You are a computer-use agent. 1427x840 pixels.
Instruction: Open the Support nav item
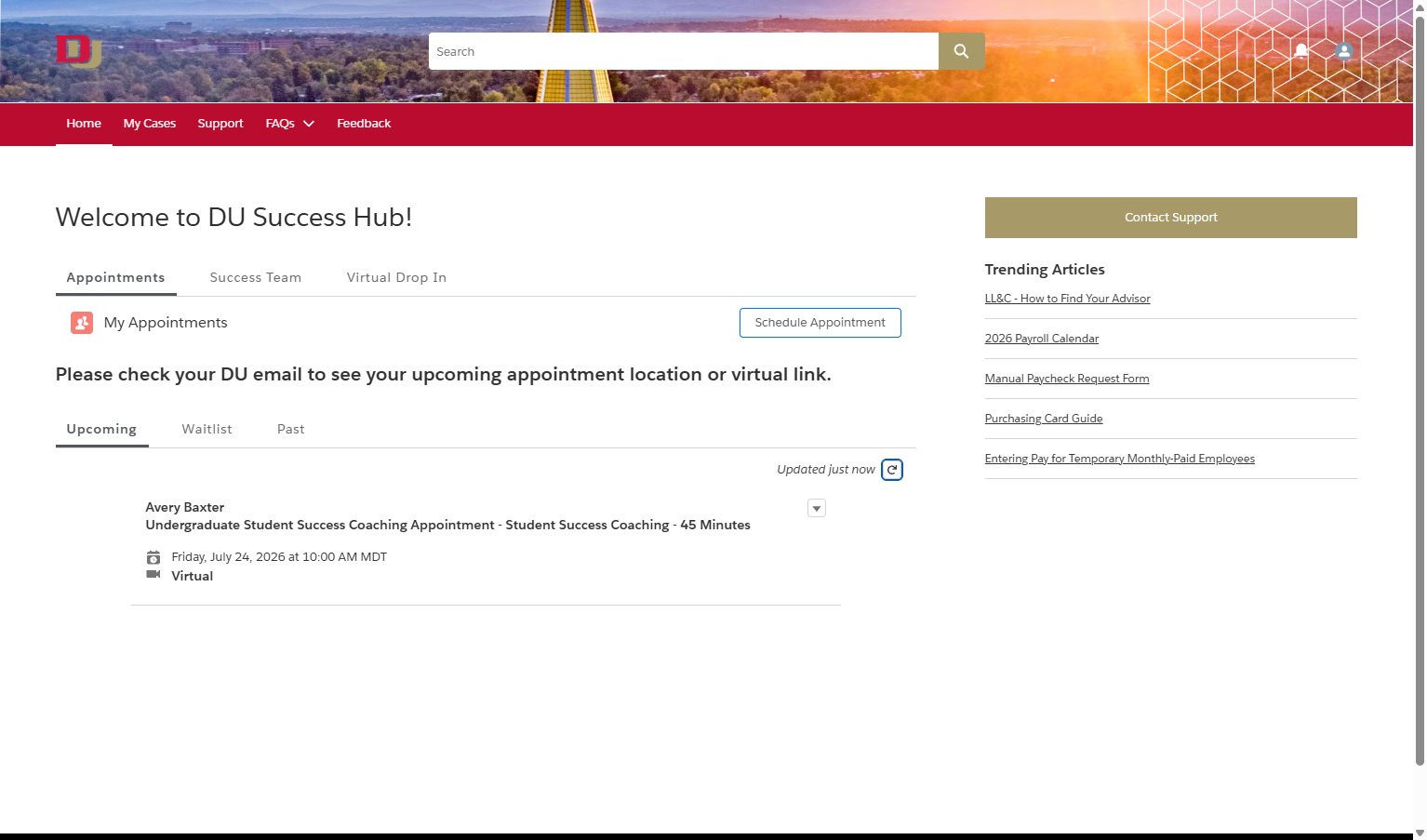click(220, 124)
